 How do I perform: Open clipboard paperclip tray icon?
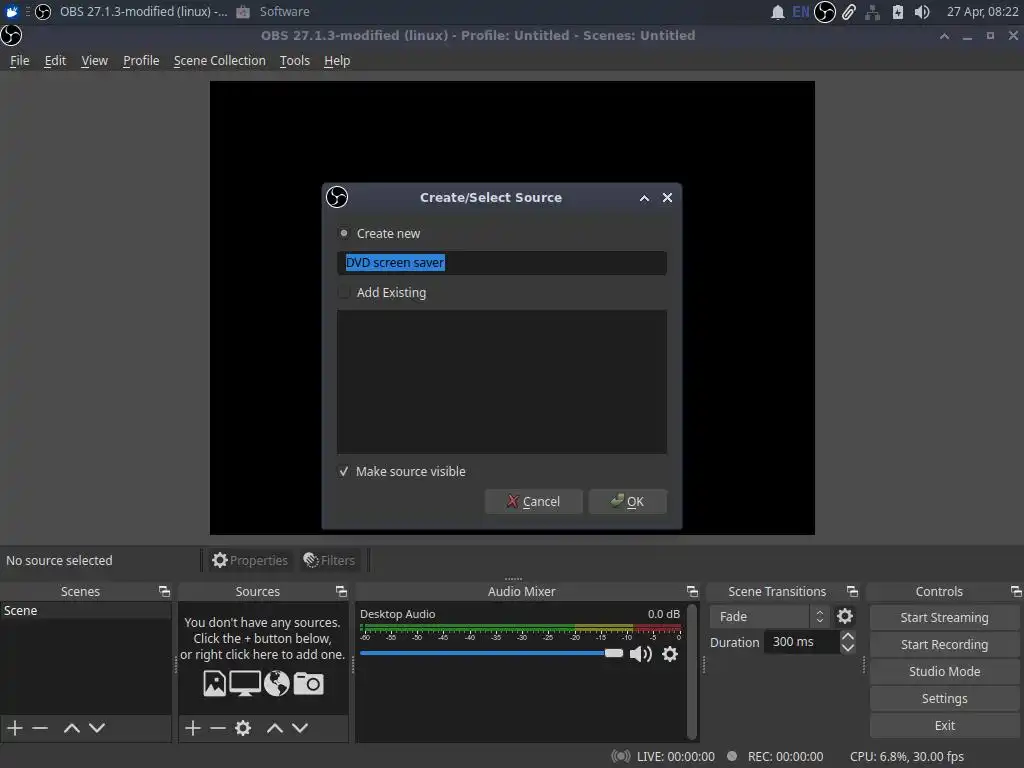pyautogui.click(x=848, y=12)
